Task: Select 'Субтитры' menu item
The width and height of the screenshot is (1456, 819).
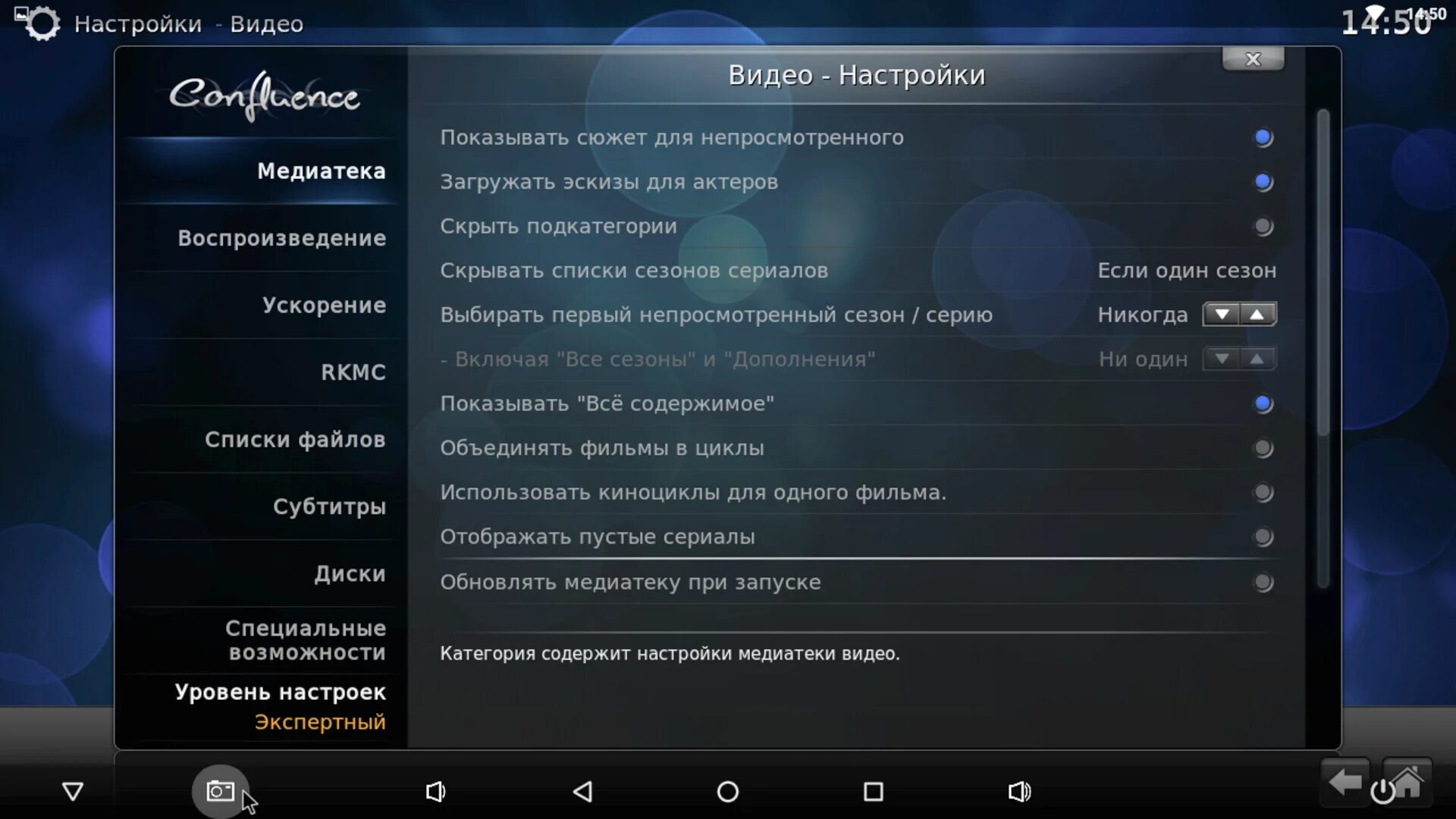Action: (328, 506)
